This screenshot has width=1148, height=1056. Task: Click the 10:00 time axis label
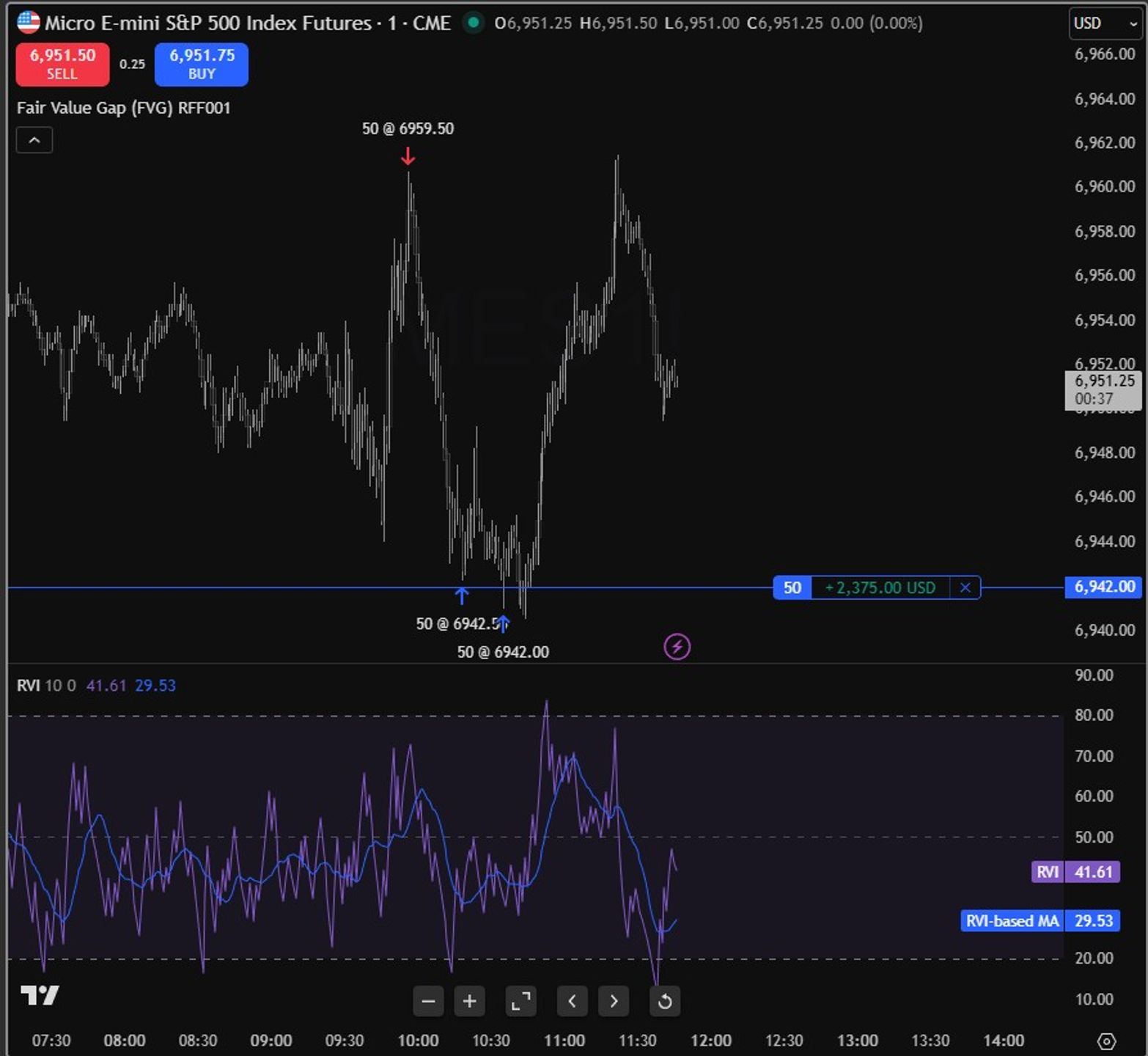418,1041
